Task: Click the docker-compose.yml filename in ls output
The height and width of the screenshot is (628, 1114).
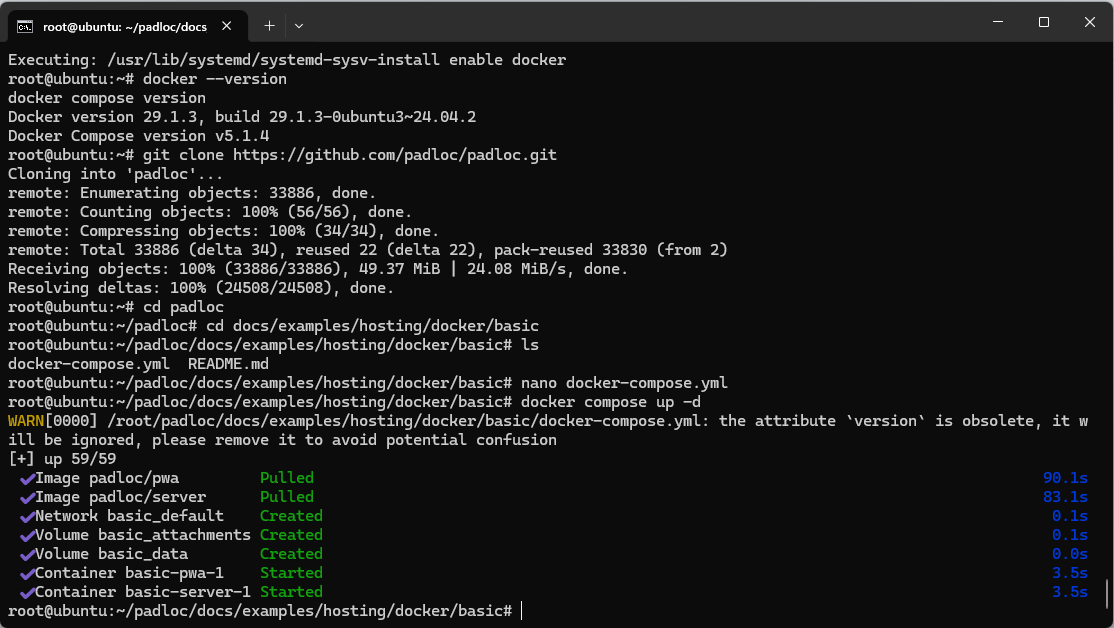Action: click(89, 364)
